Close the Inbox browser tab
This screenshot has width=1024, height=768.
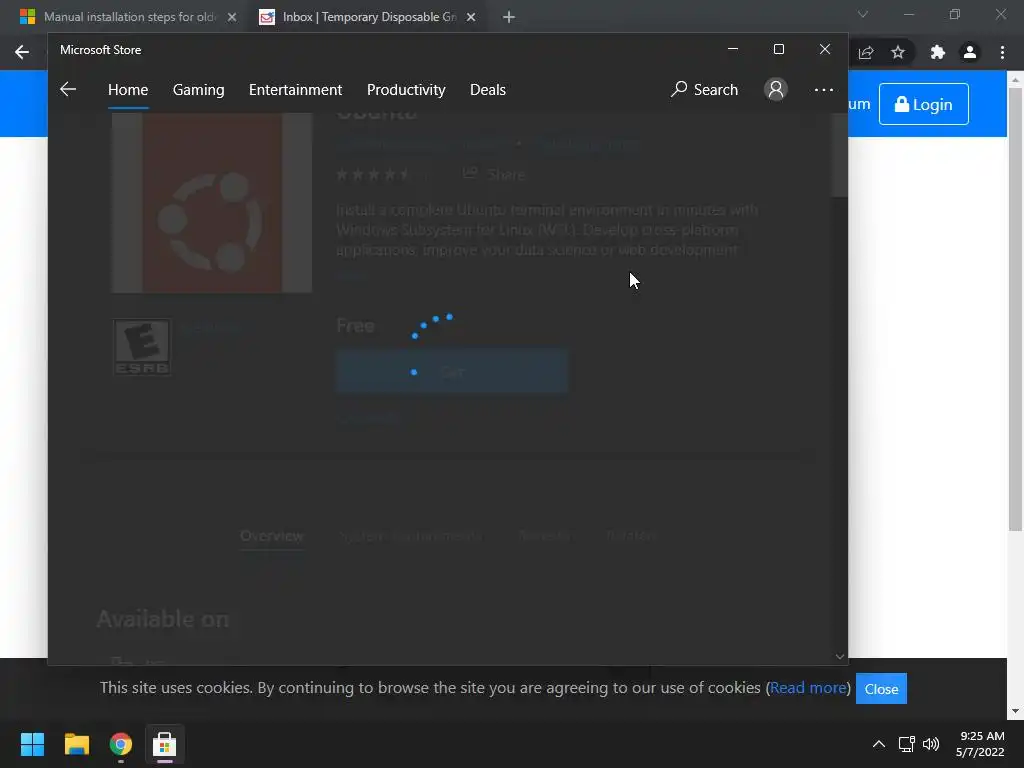tap(471, 18)
